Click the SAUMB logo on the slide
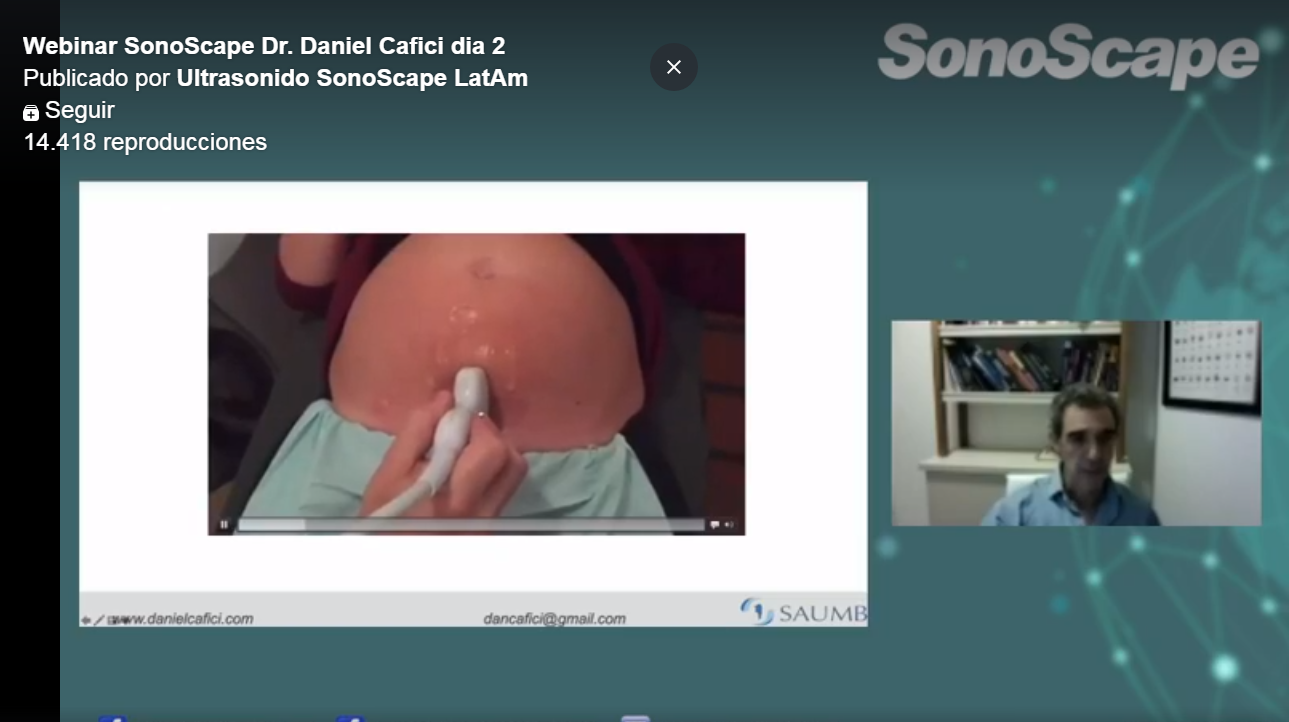 803,612
